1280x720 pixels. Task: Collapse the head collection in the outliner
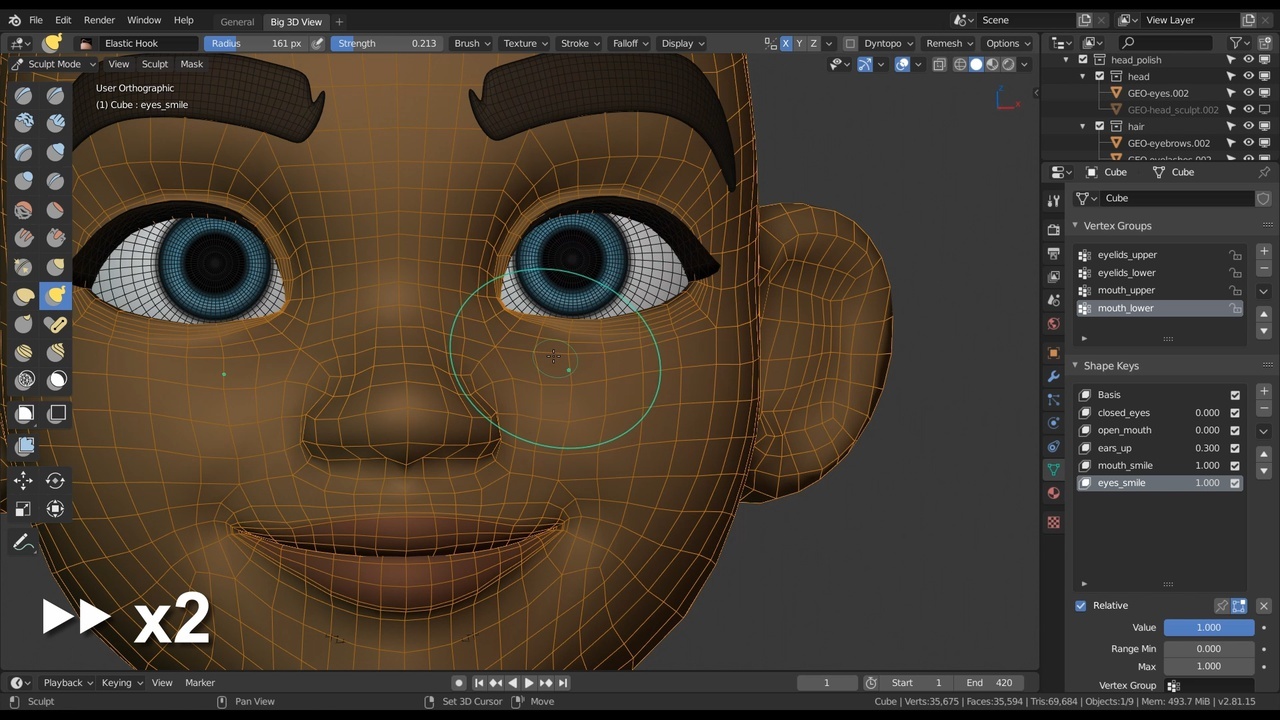1083,76
